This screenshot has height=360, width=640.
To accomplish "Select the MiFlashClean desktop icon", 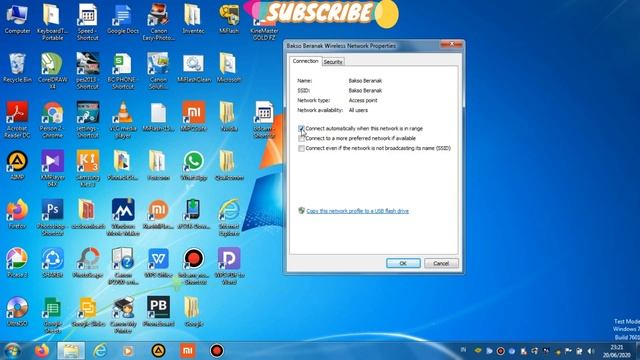I will [193, 68].
